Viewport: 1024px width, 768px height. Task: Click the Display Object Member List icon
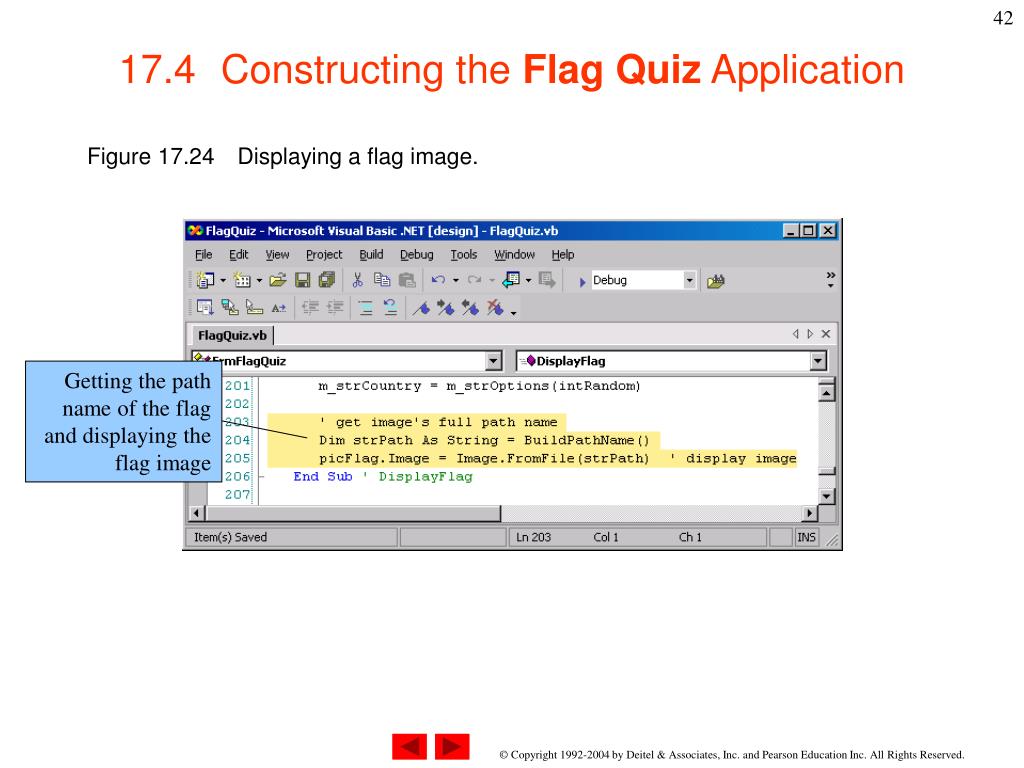click(205, 307)
